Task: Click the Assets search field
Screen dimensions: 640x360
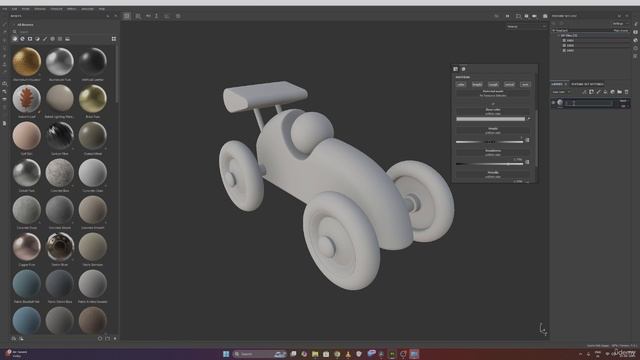Action: point(61,31)
